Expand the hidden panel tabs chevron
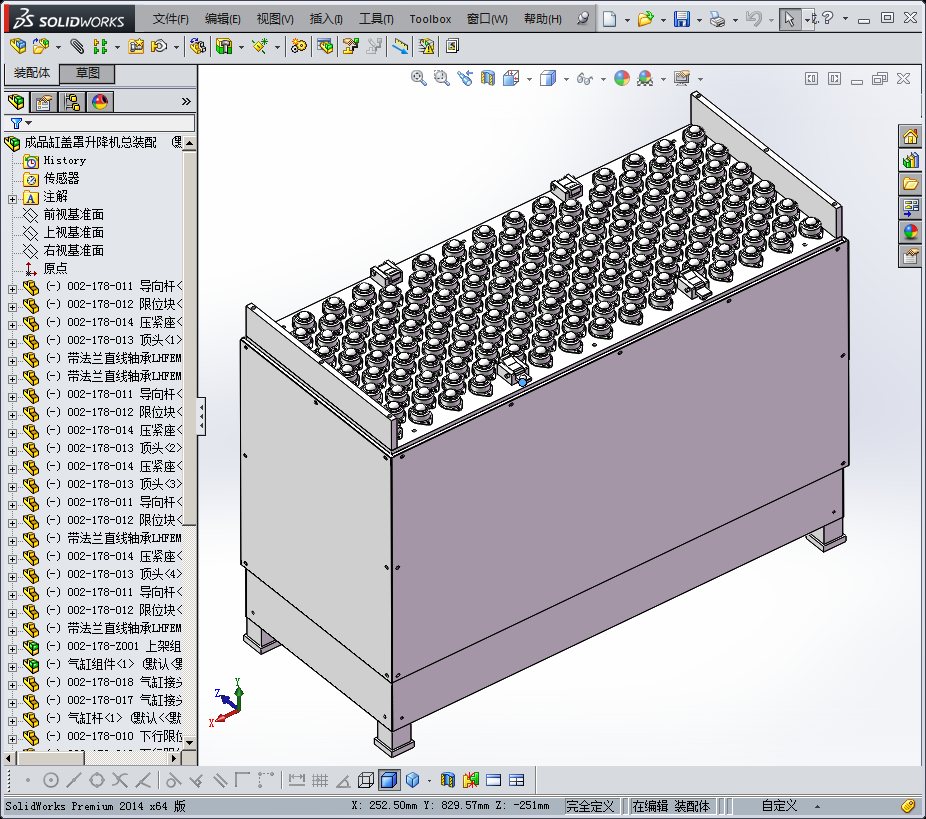 [x=186, y=102]
